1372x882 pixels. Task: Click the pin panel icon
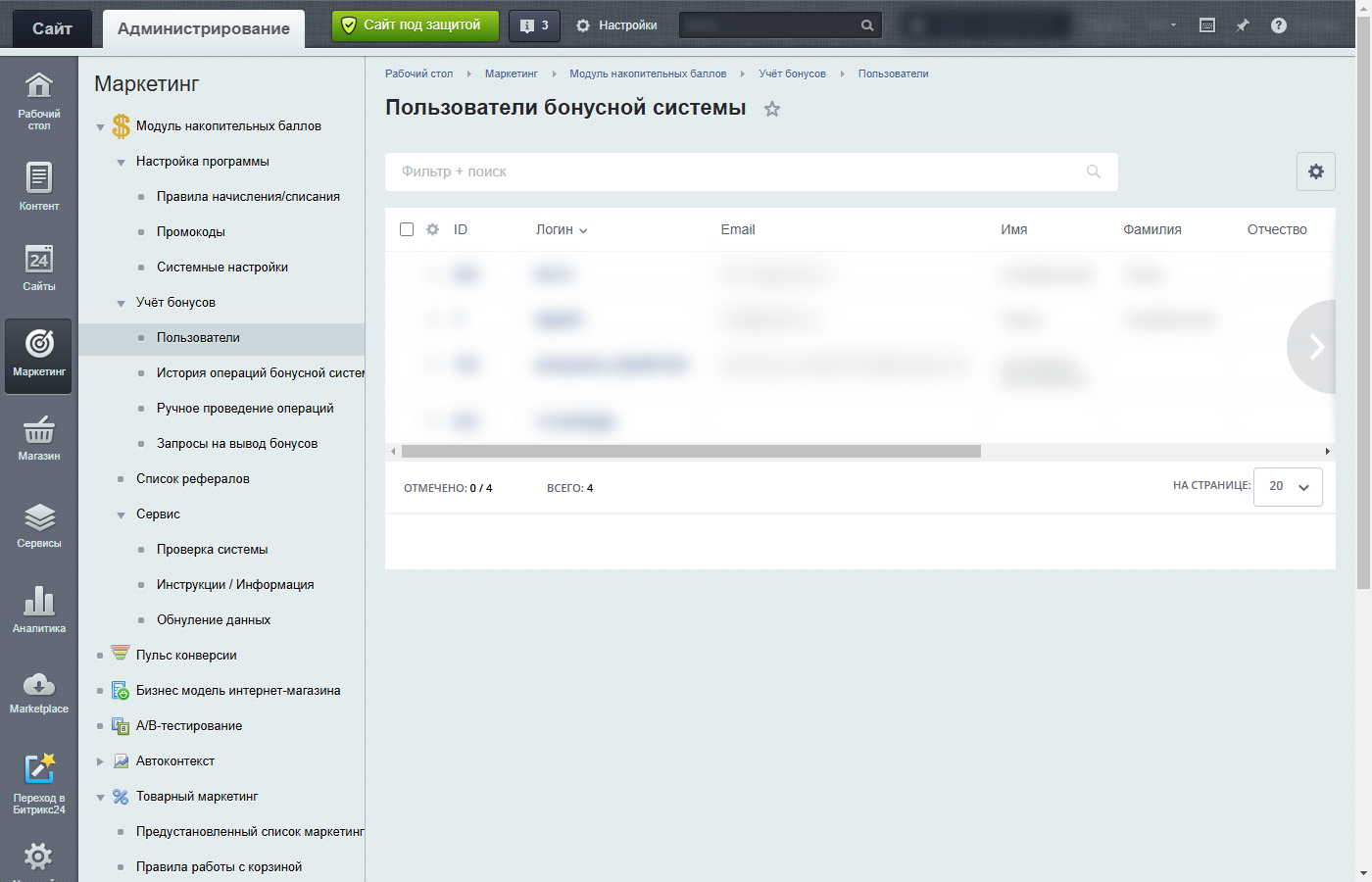[x=1243, y=25]
